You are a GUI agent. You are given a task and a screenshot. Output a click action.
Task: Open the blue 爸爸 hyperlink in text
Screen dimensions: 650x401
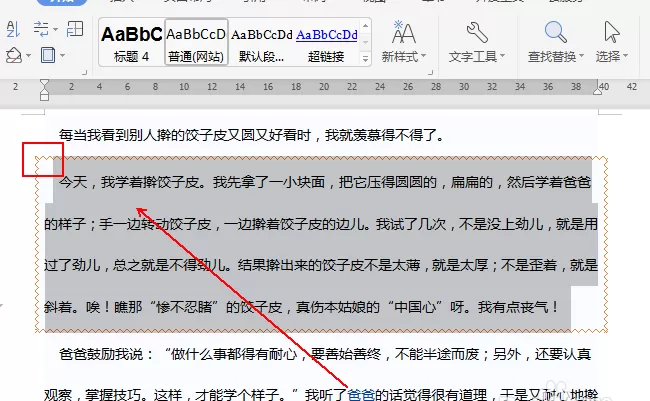(361, 394)
